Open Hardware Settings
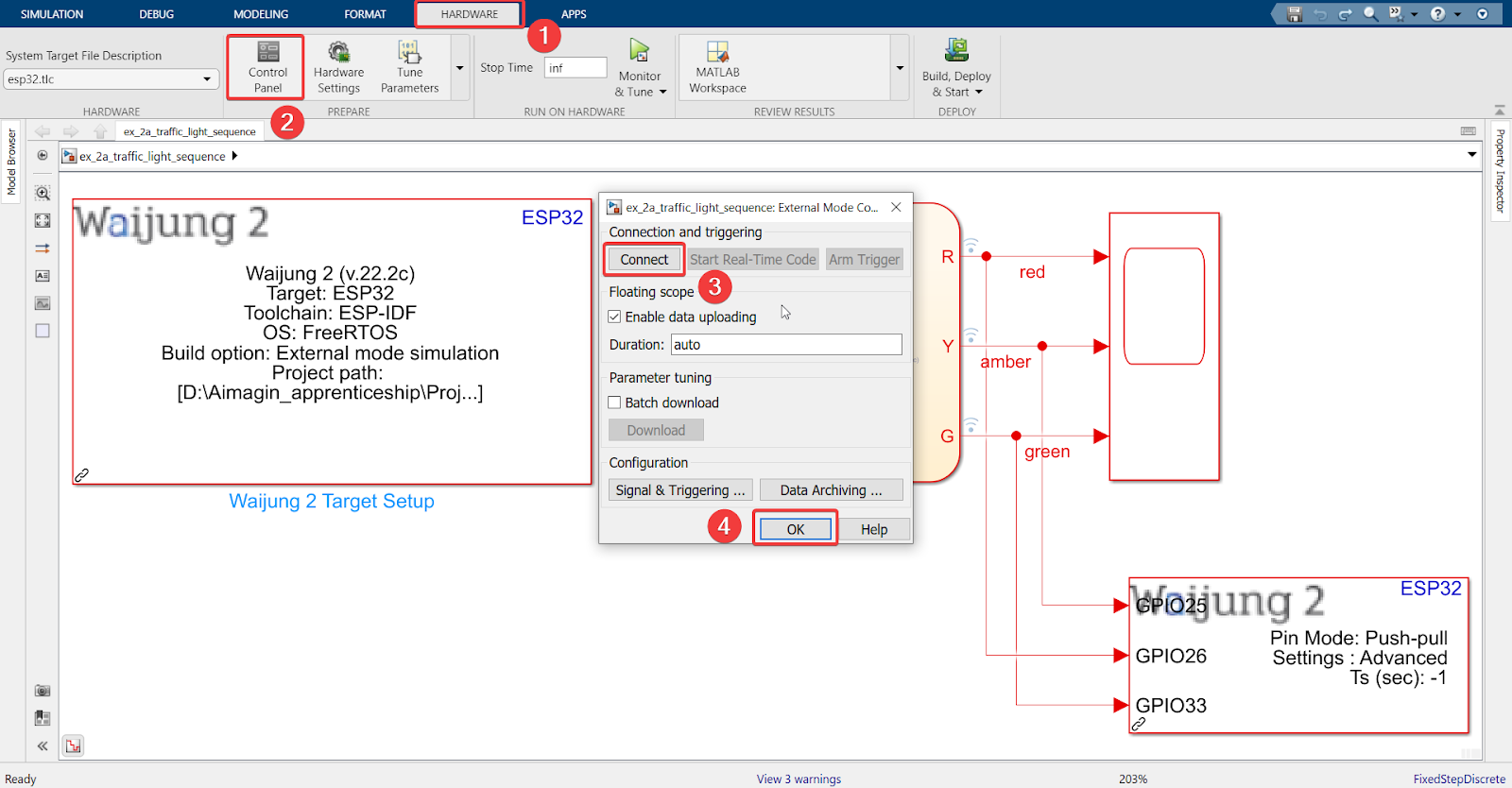1512x788 pixels. click(338, 66)
